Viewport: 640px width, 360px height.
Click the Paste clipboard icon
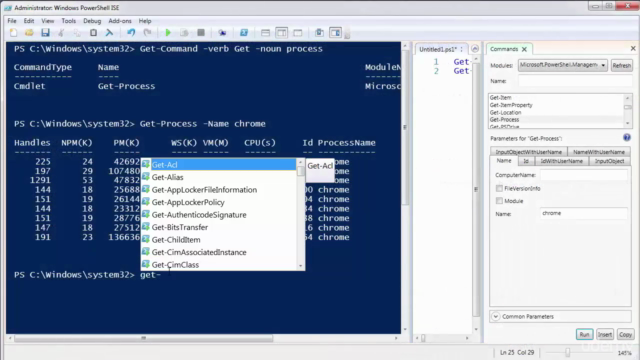(93, 33)
